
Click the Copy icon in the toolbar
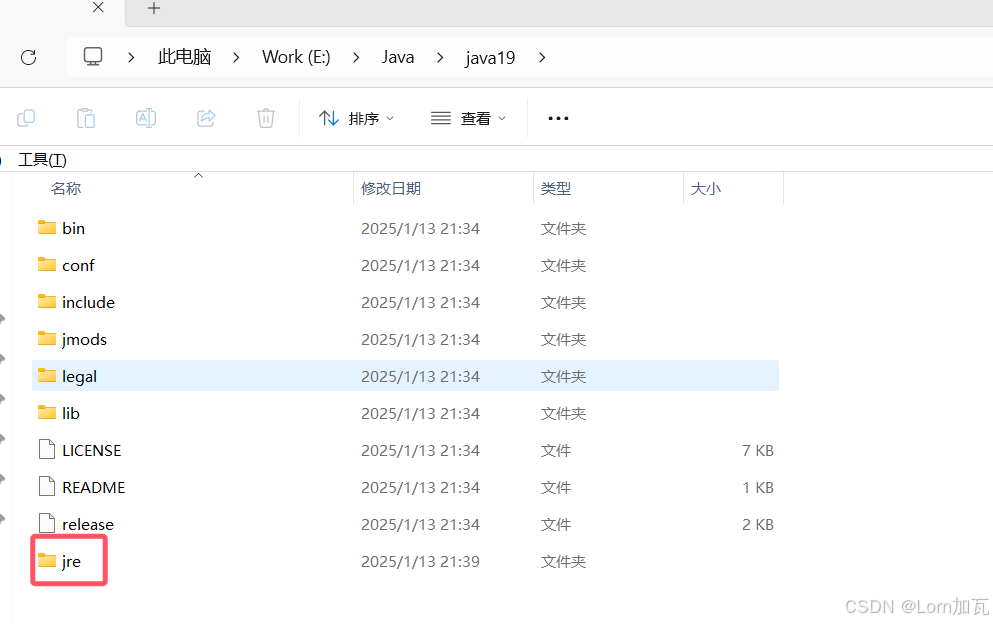click(x=26, y=118)
